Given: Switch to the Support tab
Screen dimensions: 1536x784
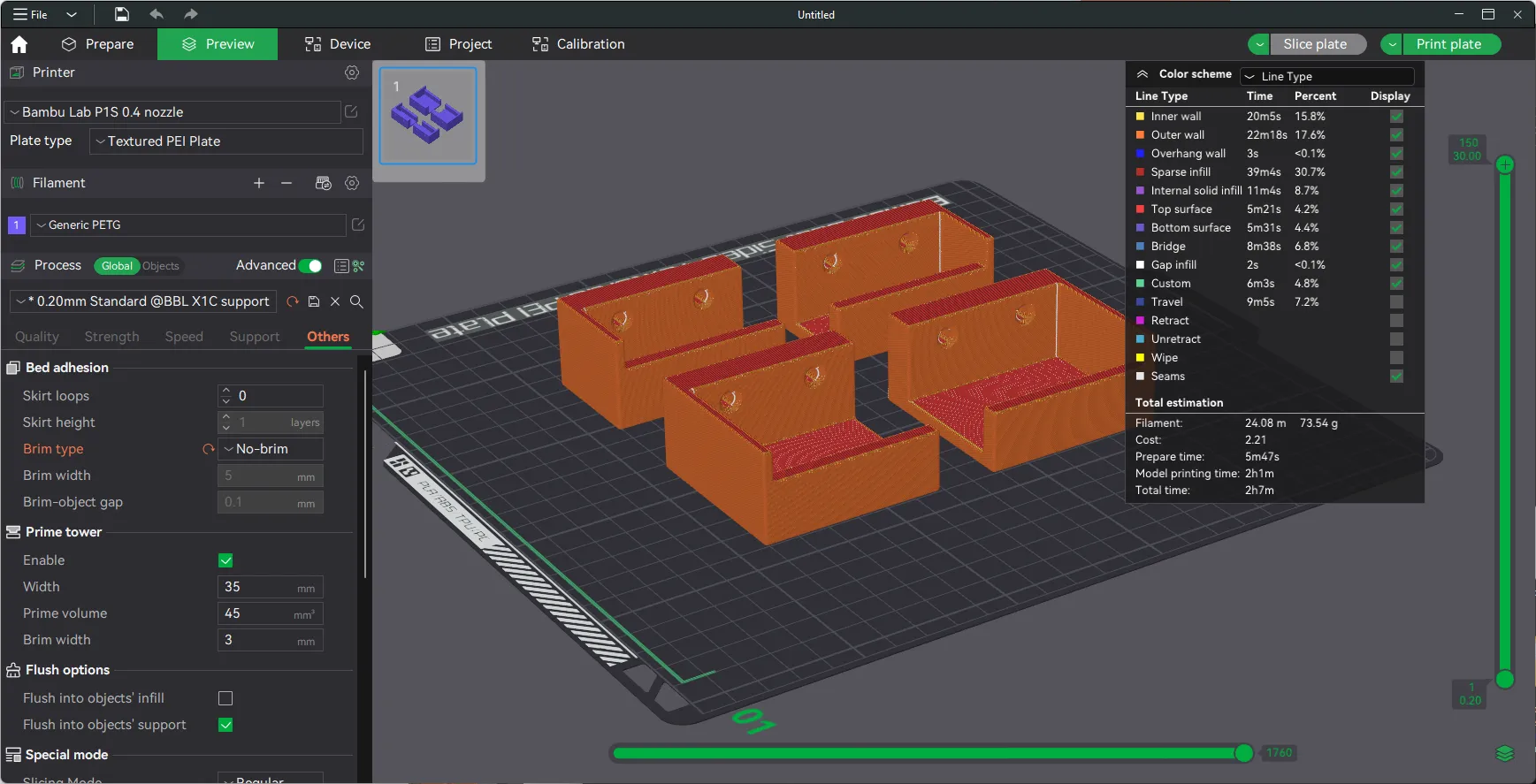Looking at the screenshot, I should (255, 337).
